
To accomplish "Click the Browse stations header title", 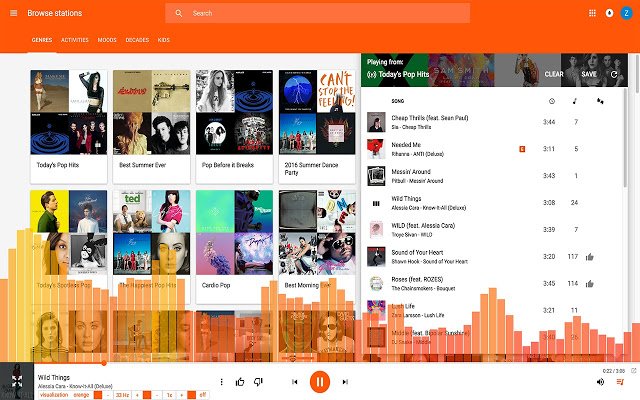I will 55,13.
